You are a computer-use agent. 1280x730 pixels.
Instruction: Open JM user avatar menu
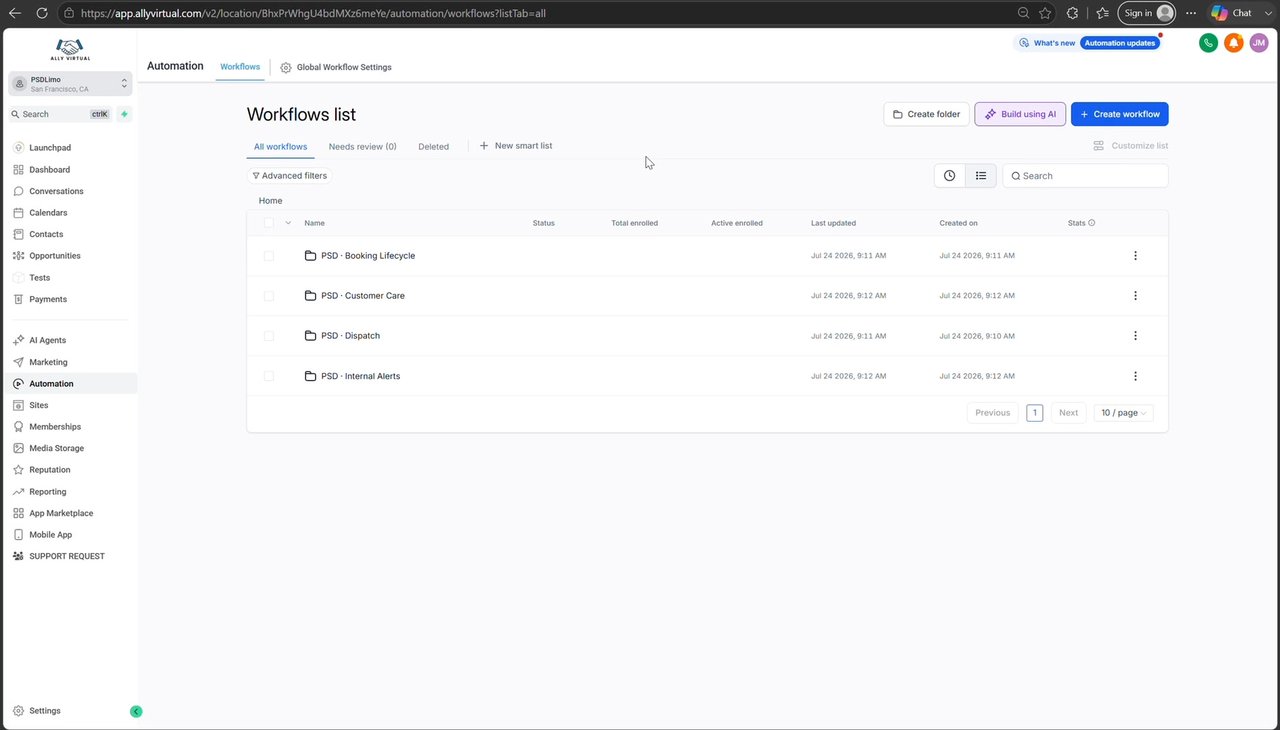1259,42
